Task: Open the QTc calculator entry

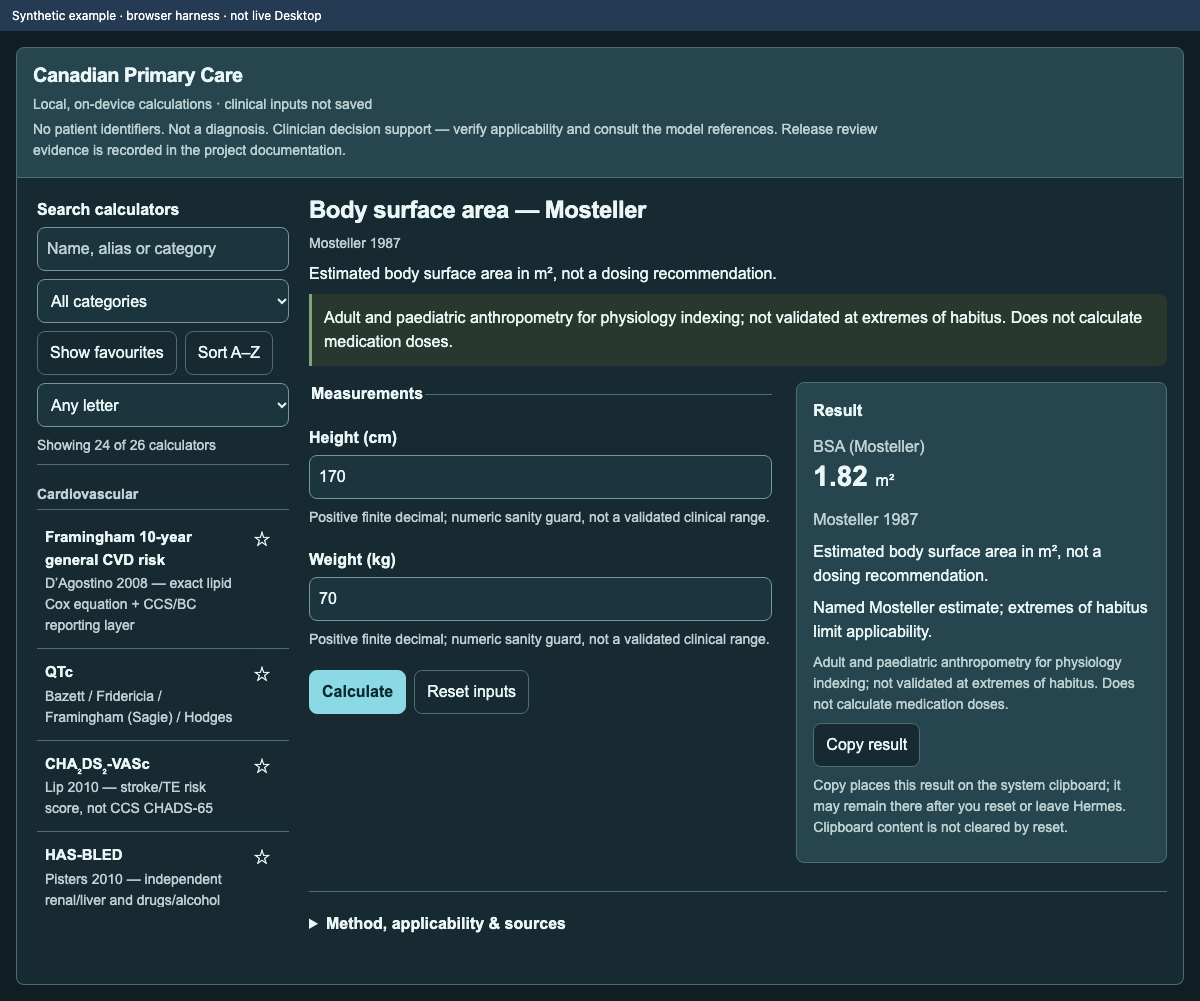Action: point(140,694)
